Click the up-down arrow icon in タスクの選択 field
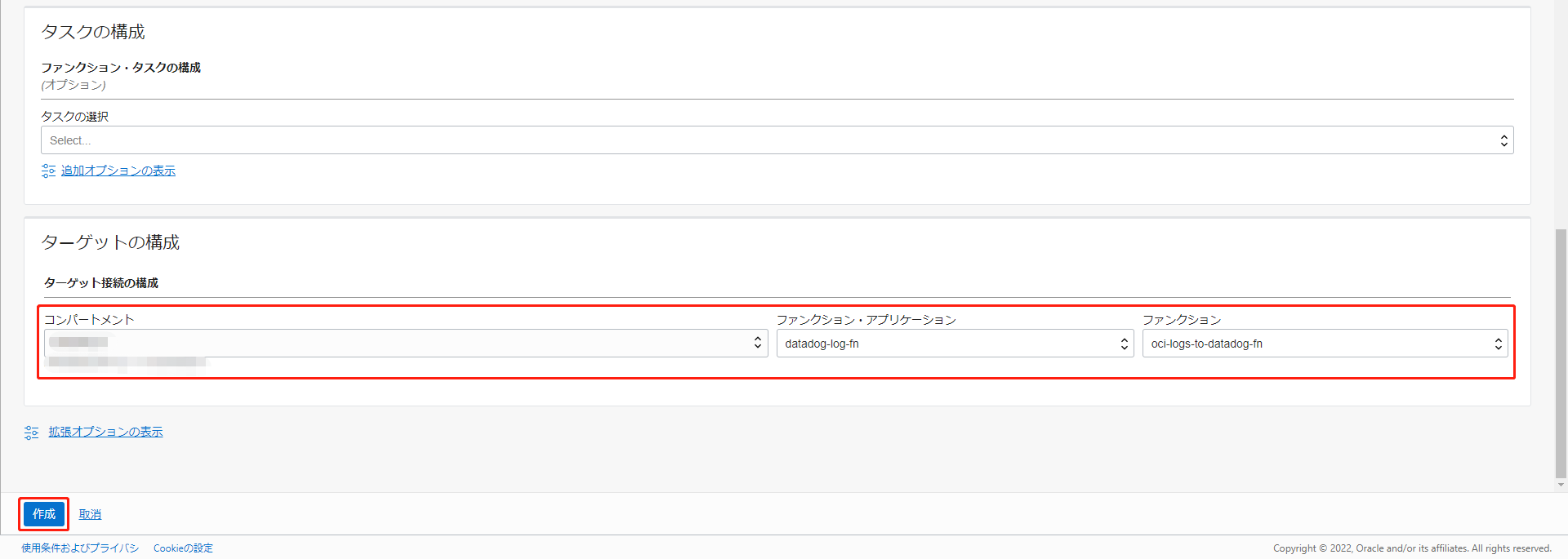The width and height of the screenshot is (1568, 559). pyautogui.click(x=1503, y=140)
